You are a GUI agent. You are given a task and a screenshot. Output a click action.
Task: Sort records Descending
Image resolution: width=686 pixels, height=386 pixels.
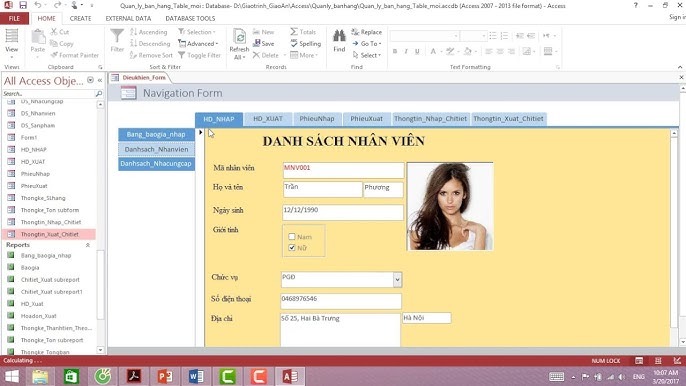pyautogui.click(x=150, y=44)
